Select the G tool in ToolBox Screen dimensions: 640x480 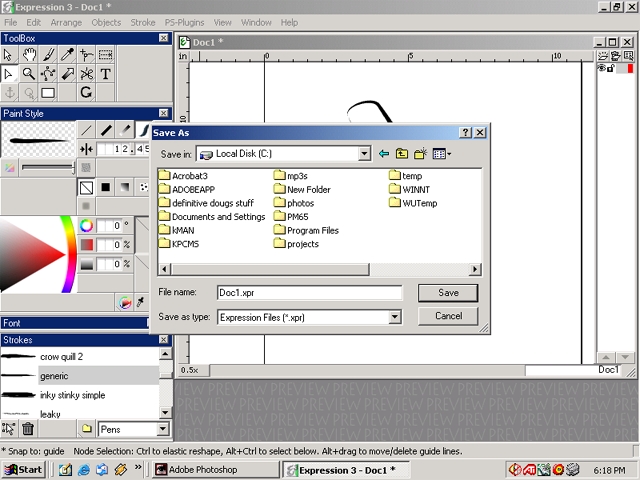[x=87, y=93]
